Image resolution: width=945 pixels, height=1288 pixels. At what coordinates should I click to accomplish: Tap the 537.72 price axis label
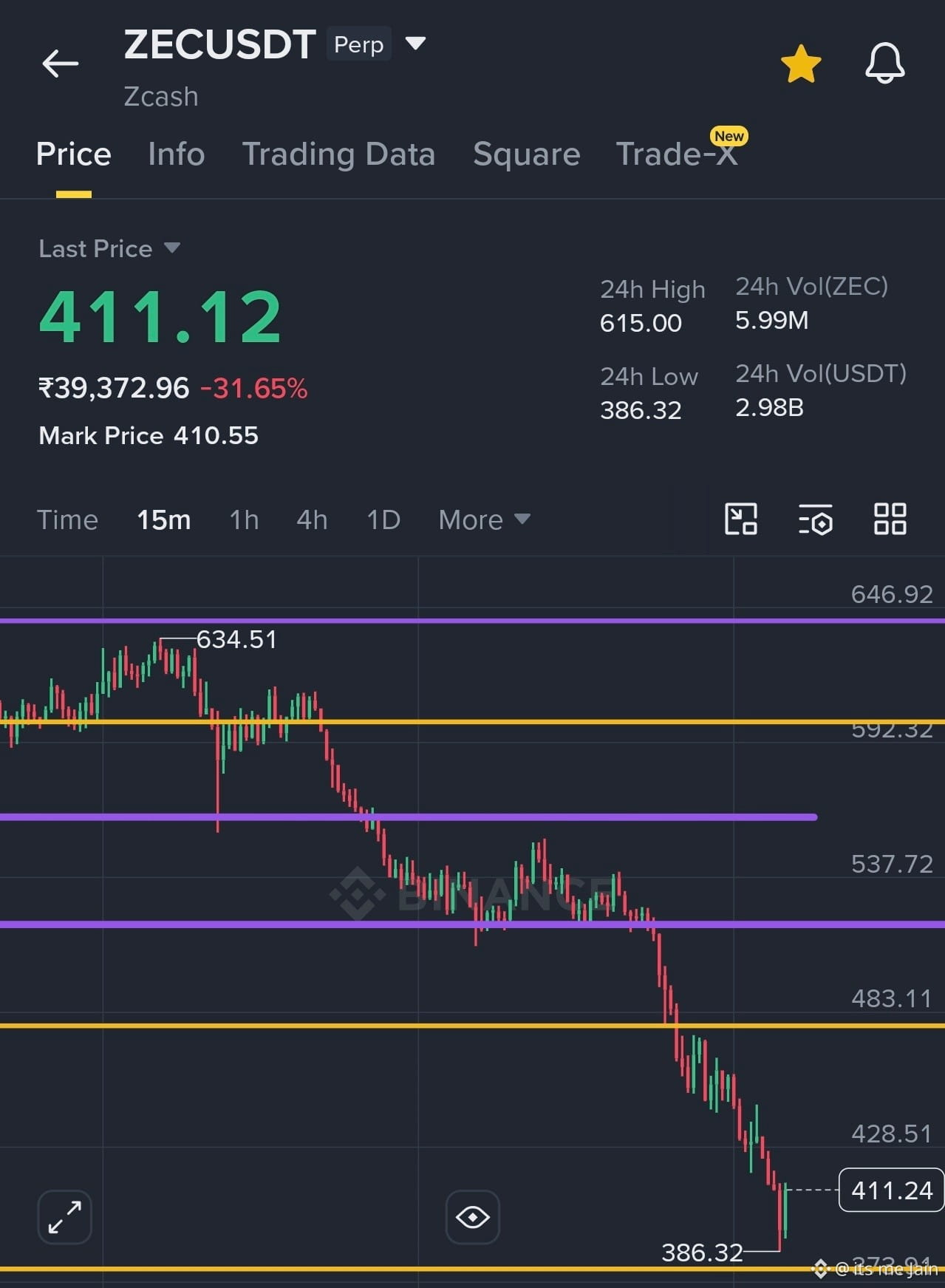pyautogui.click(x=892, y=864)
